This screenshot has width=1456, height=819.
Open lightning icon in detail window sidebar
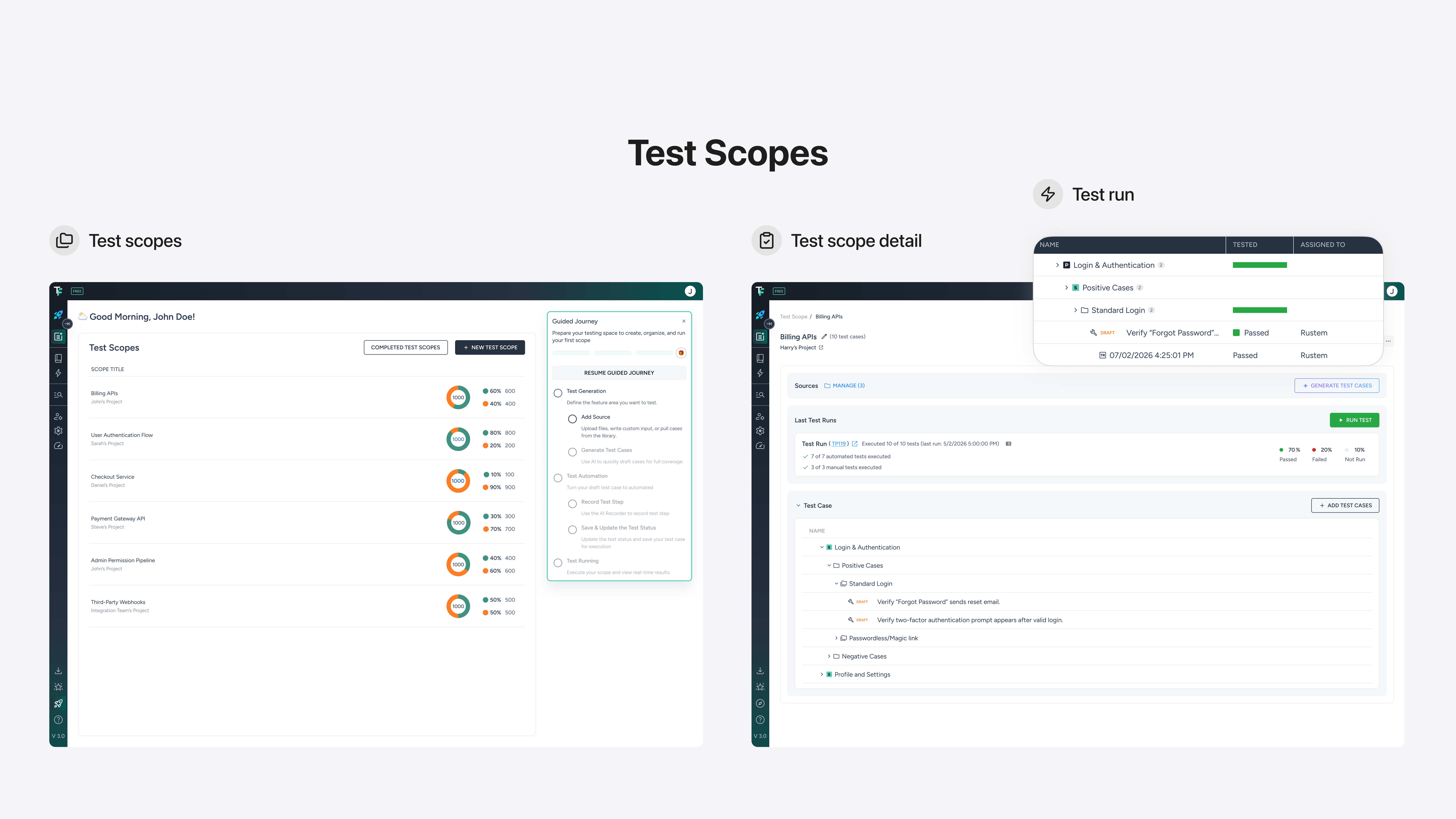[x=760, y=373]
